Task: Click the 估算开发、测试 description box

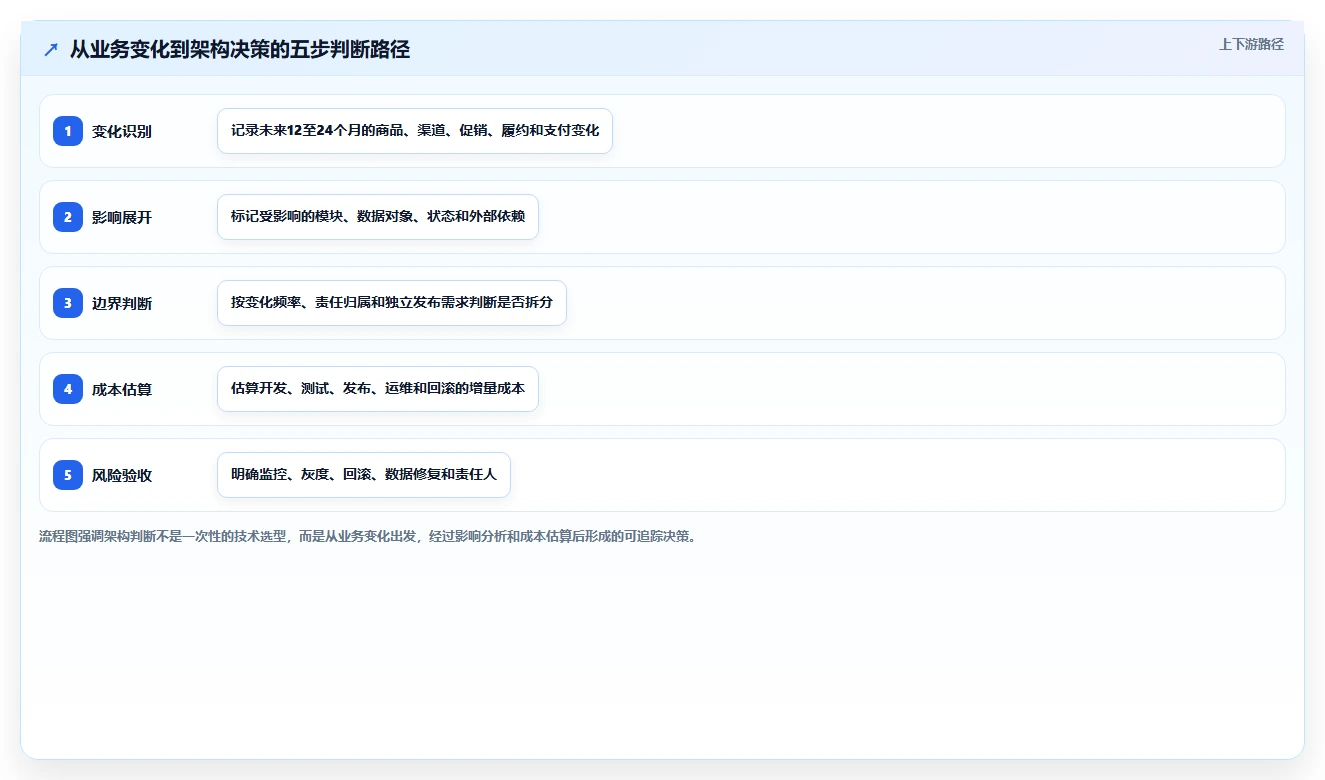Action: [378, 389]
